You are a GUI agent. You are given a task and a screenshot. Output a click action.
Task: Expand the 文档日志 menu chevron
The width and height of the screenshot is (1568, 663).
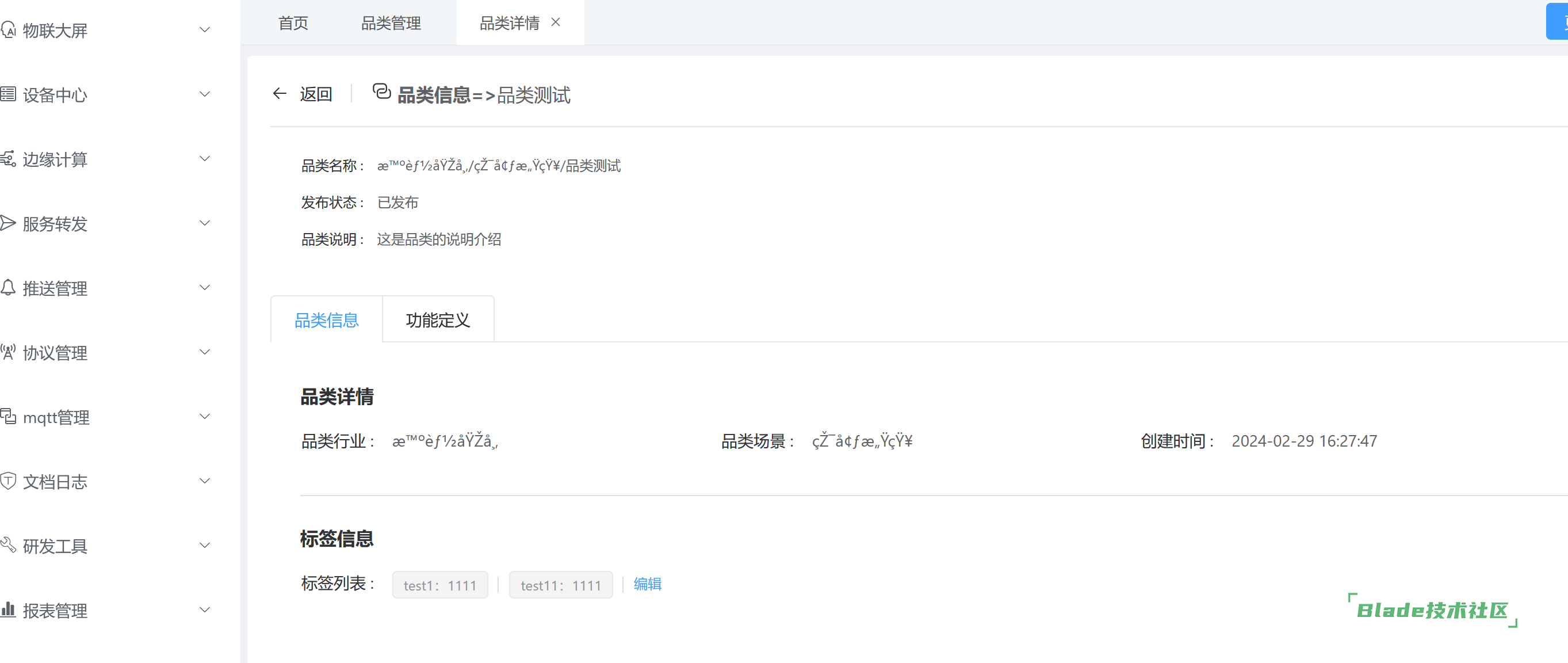pyautogui.click(x=205, y=482)
